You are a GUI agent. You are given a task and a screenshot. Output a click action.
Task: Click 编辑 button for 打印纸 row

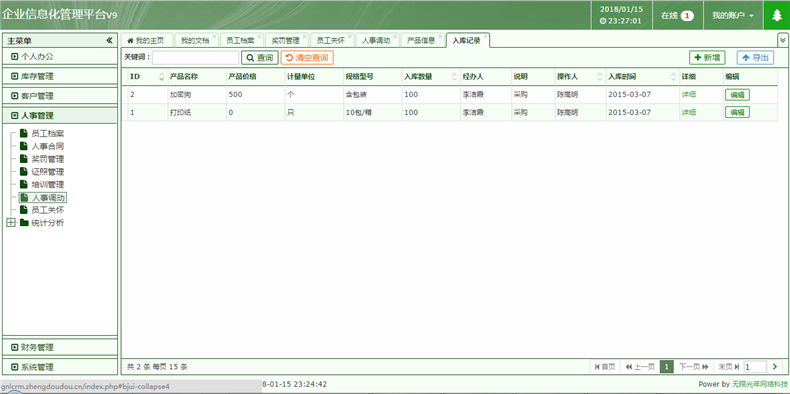(737, 112)
